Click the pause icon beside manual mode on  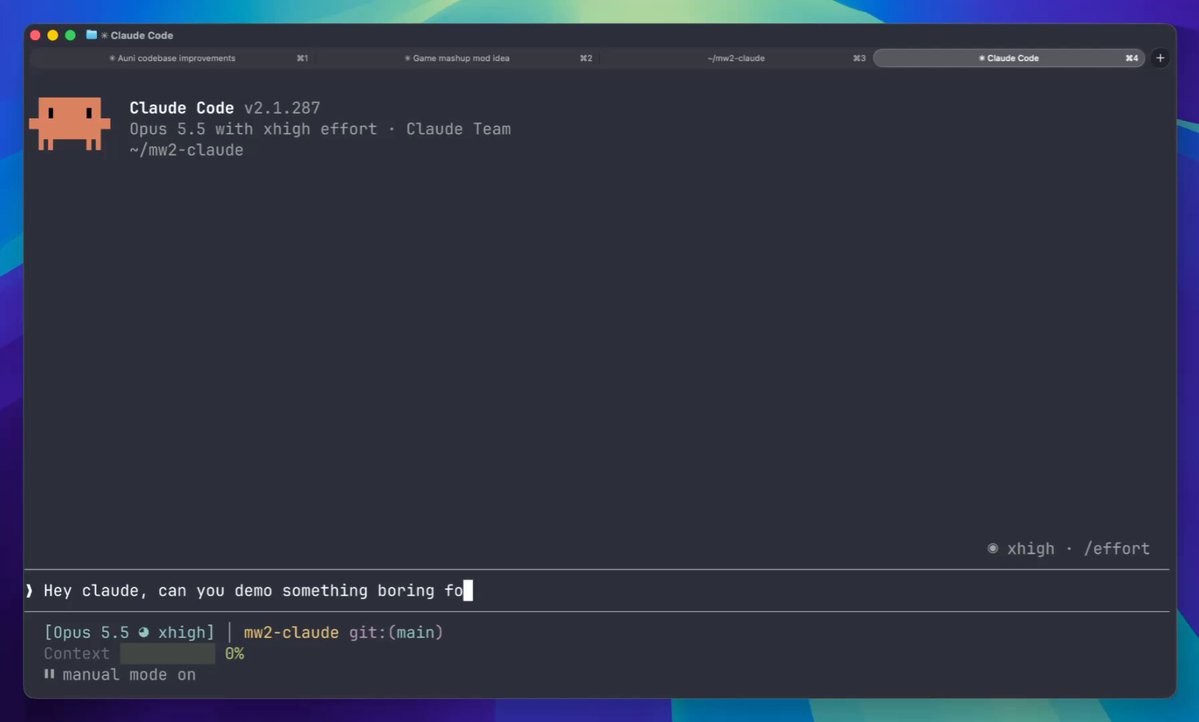49,674
